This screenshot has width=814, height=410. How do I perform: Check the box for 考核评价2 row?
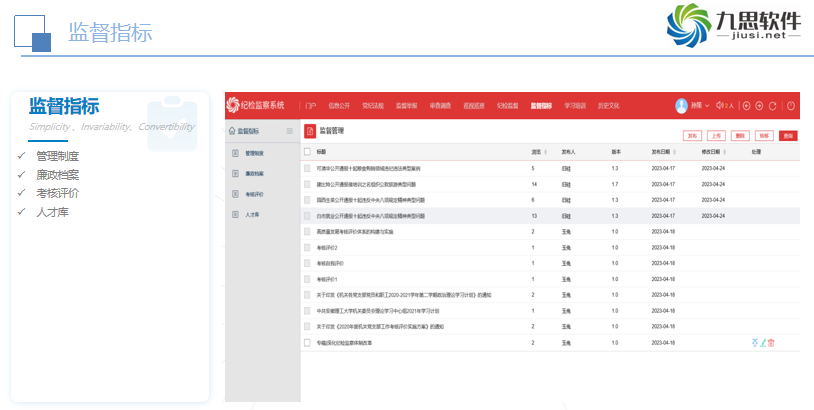[308, 247]
